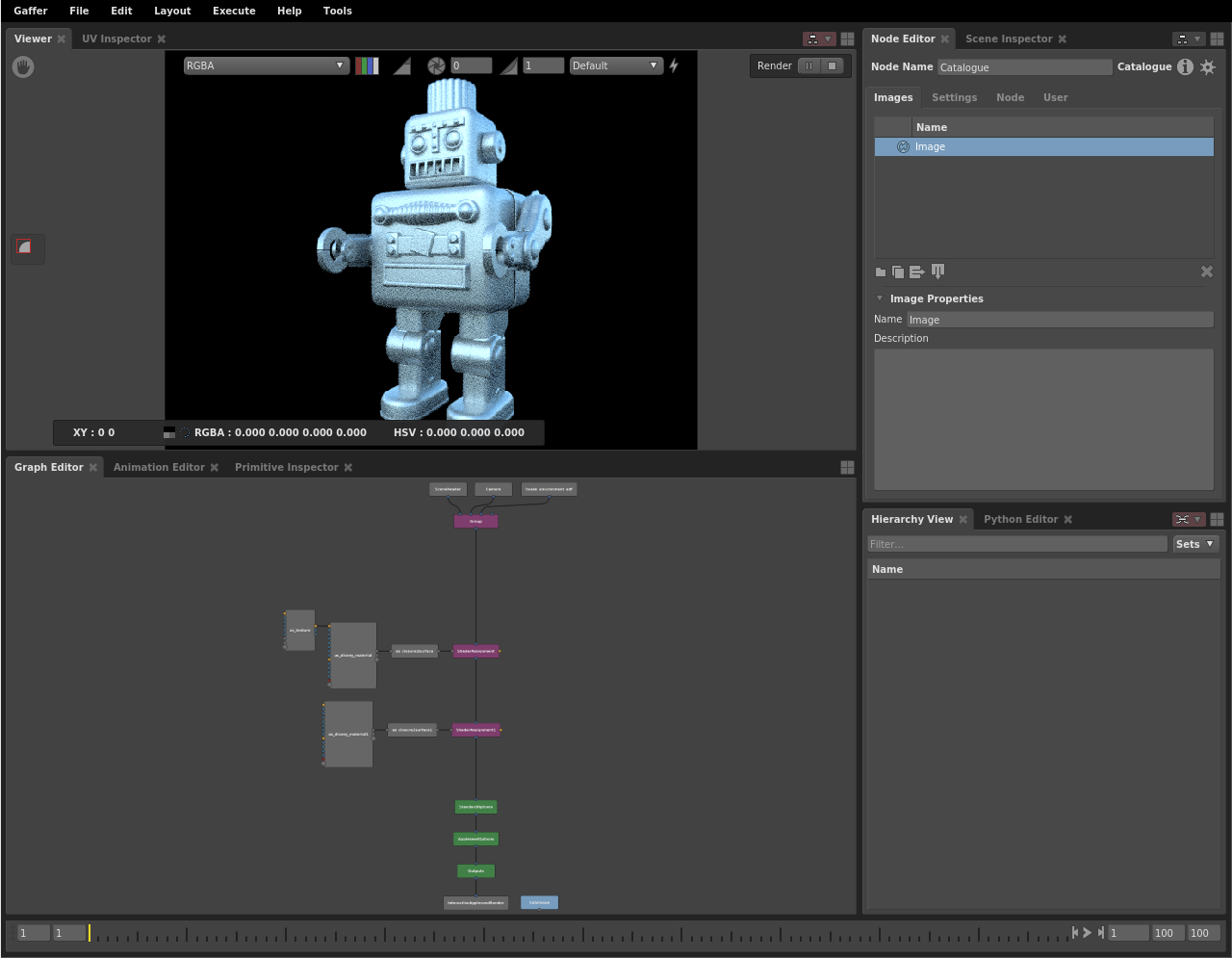
Task: Select the Outputs node in the graph
Action: [x=475, y=871]
